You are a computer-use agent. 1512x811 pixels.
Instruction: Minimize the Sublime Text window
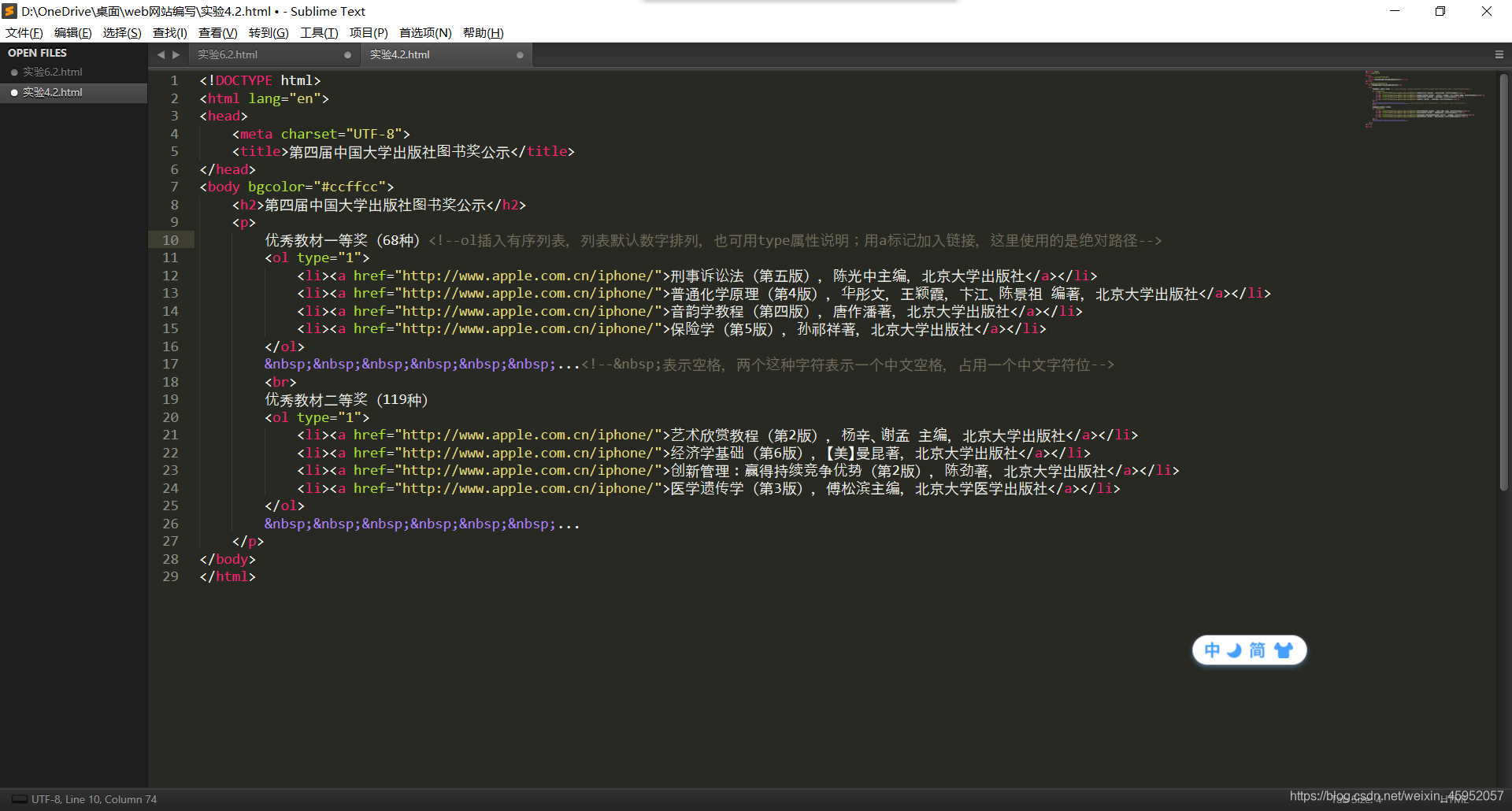[1395, 11]
